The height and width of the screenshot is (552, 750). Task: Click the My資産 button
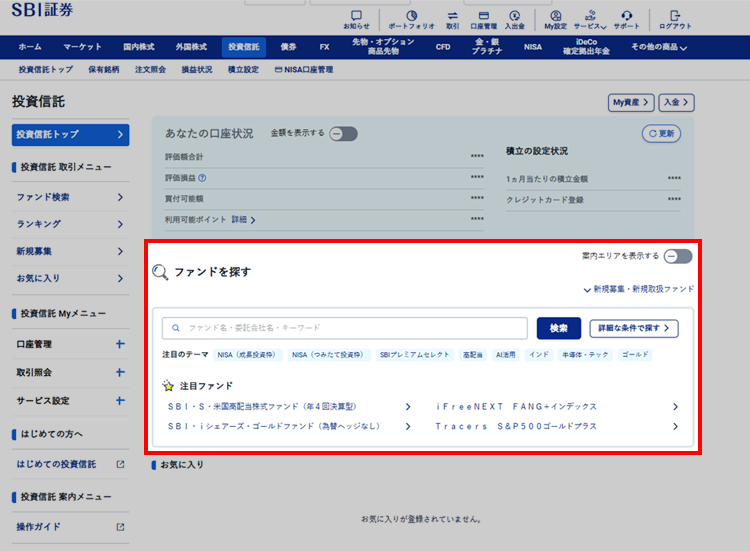point(631,102)
